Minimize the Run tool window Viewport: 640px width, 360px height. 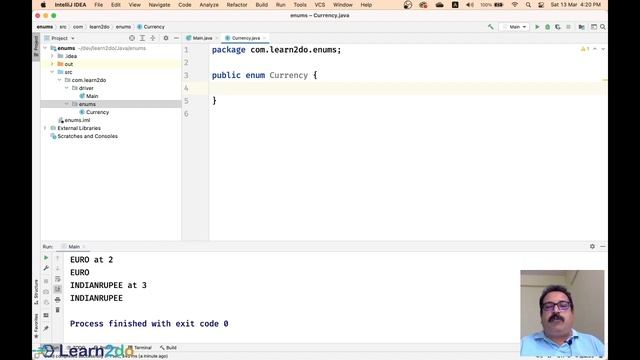[x=603, y=247]
